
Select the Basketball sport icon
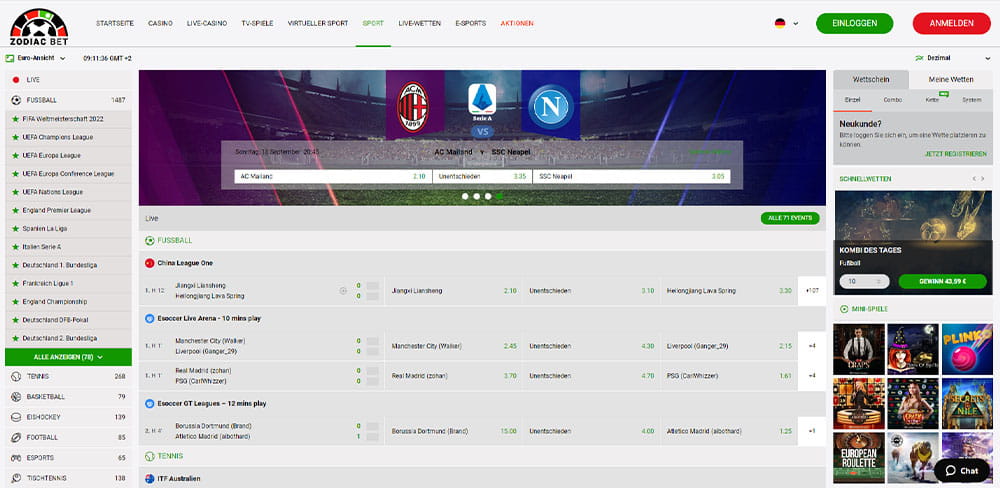tap(16, 397)
